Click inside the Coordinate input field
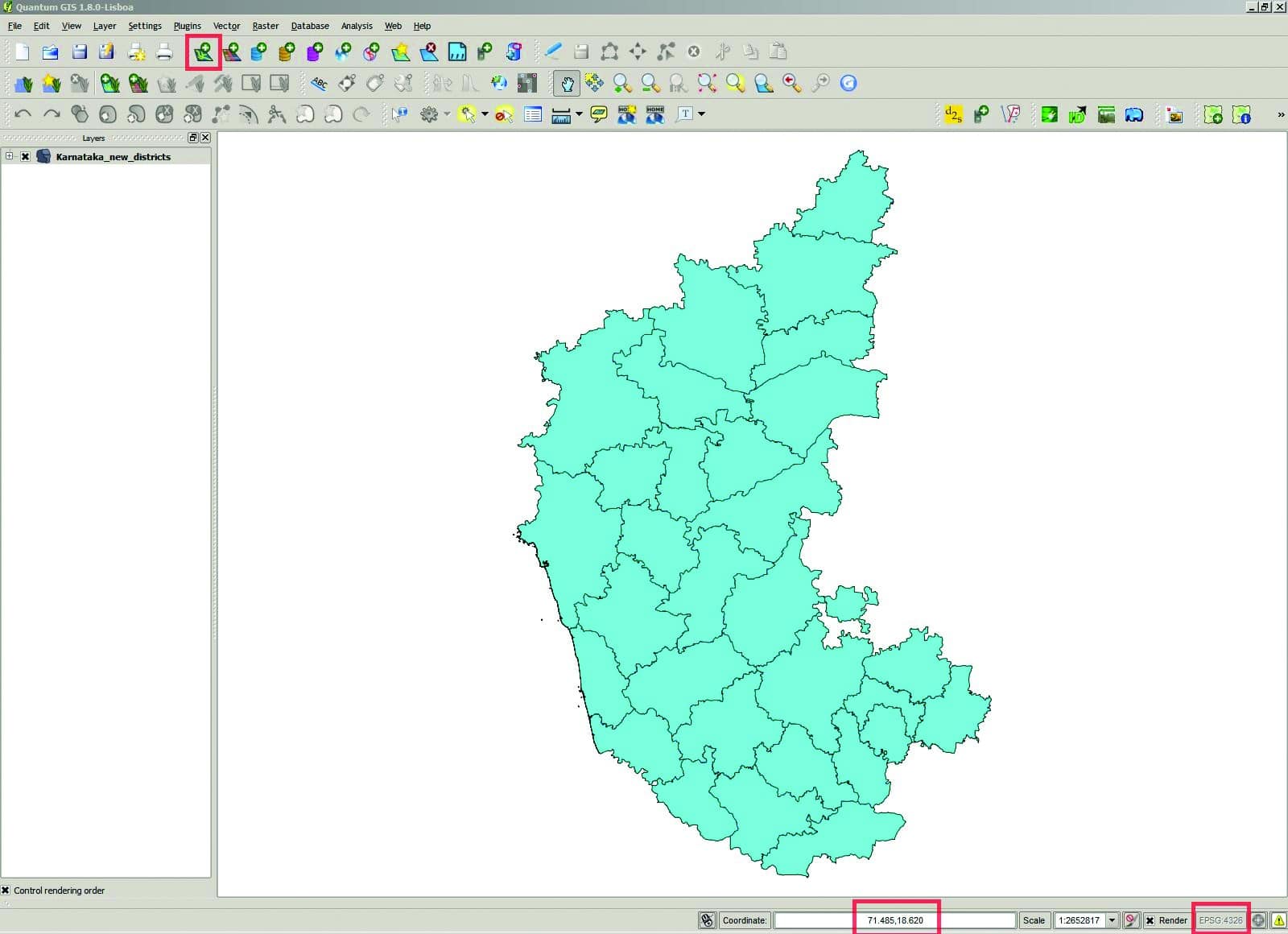This screenshot has width=1288, height=934. tap(894, 920)
